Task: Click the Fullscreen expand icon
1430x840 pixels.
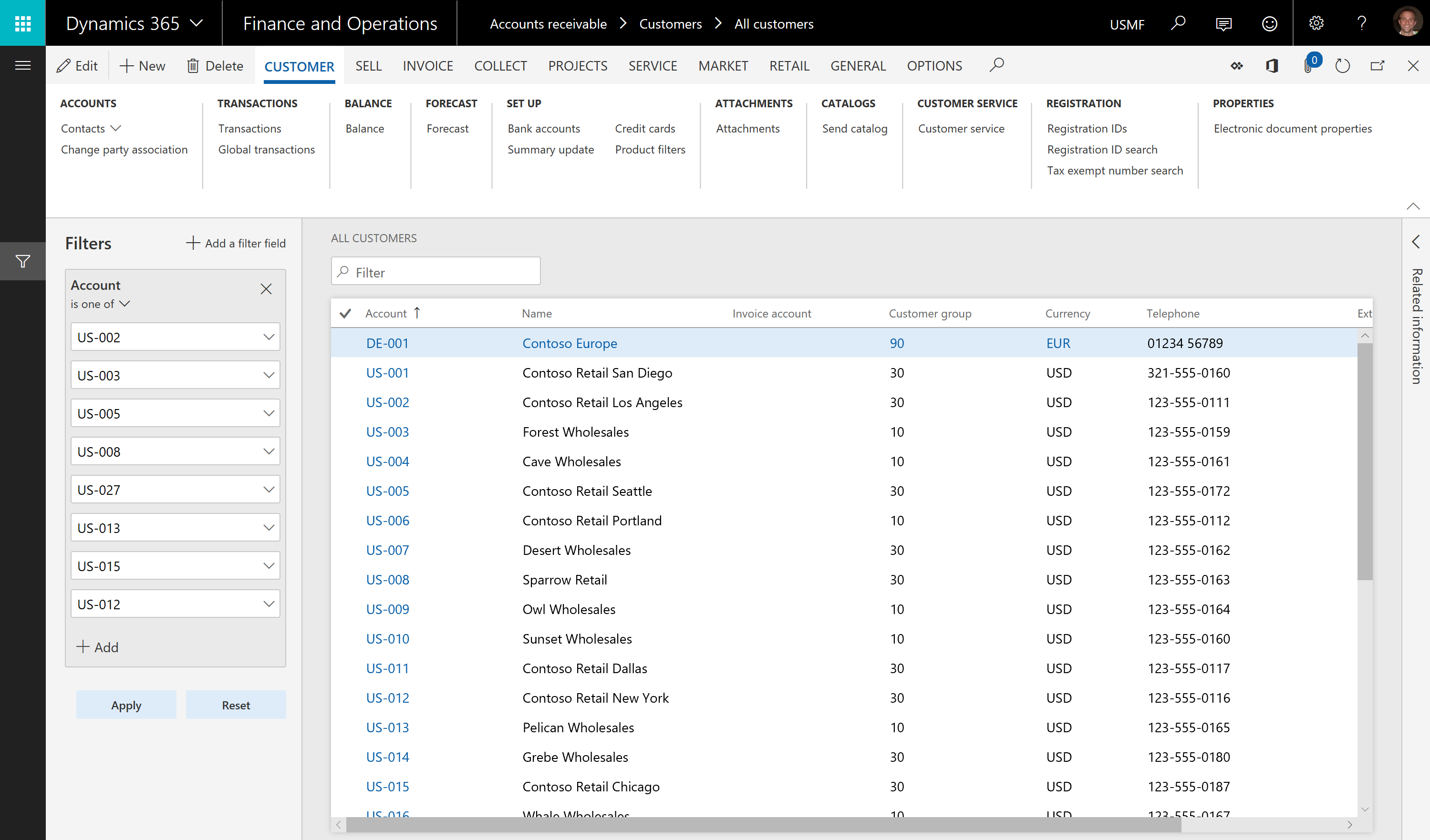Action: (x=1378, y=66)
